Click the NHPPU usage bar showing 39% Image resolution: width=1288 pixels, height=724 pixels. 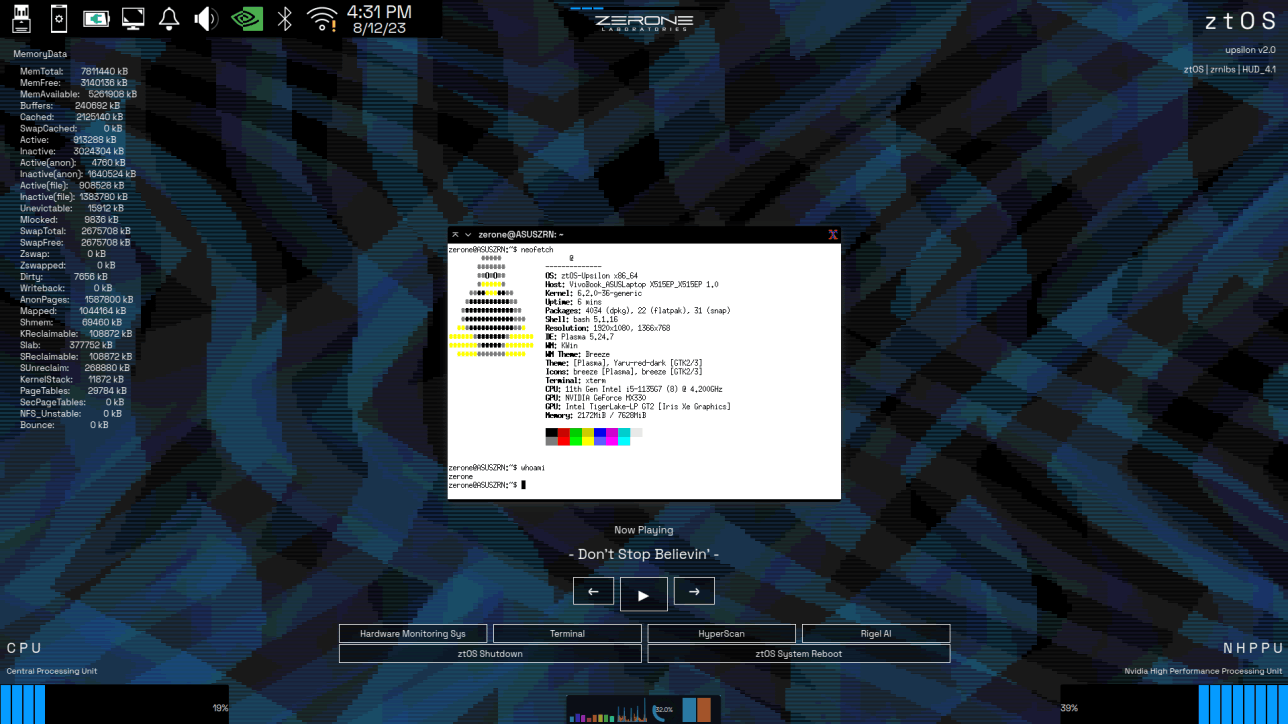pos(1174,704)
